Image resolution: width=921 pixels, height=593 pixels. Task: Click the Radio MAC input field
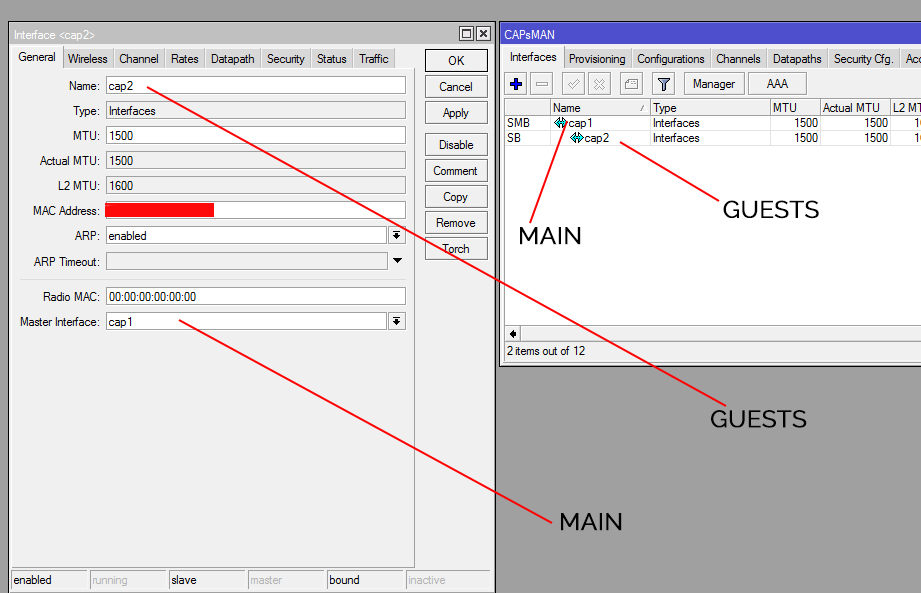pos(256,296)
